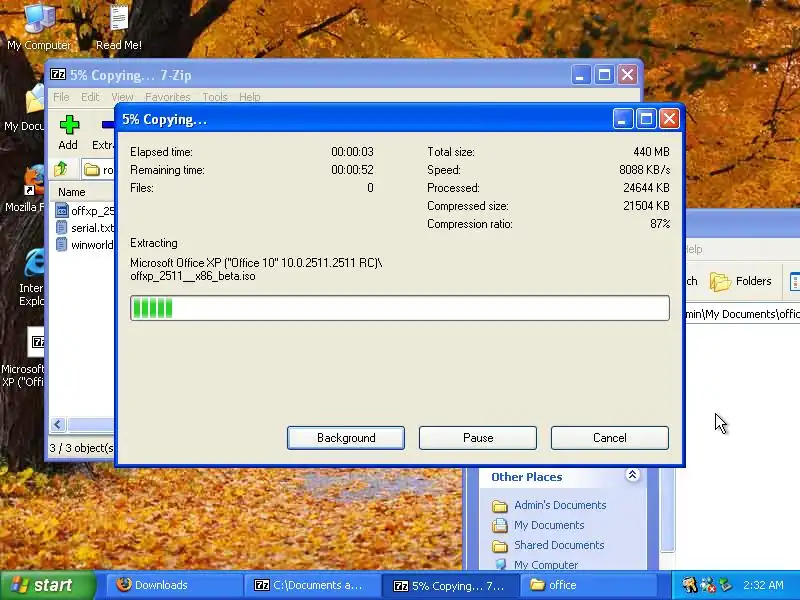Viewport: 800px width, 600px height.
Task: Click the 7-Zip path folder icon
Action: [x=92, y=169]
